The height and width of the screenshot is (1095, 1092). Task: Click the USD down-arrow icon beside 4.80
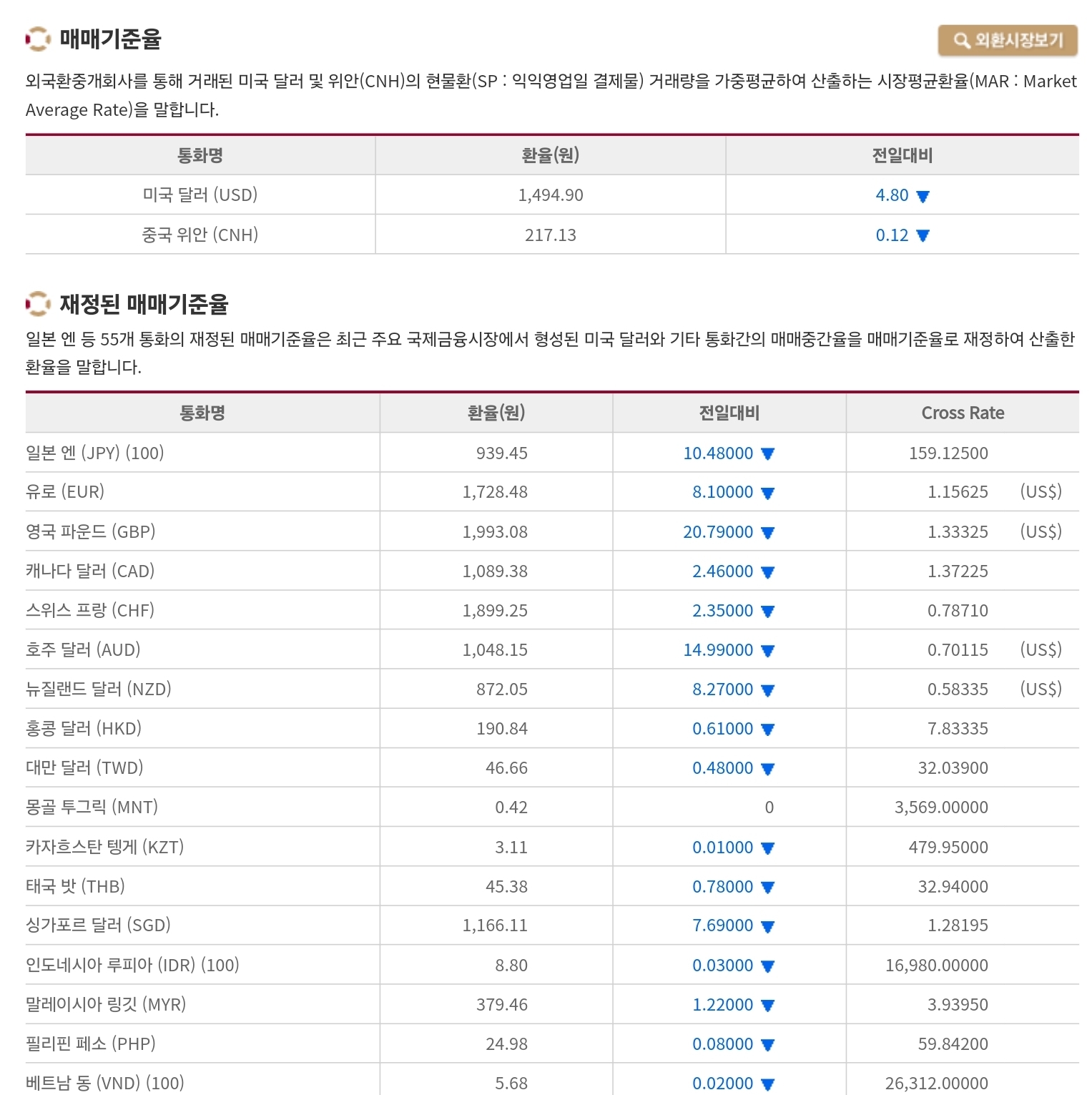(x=923, y=197)
